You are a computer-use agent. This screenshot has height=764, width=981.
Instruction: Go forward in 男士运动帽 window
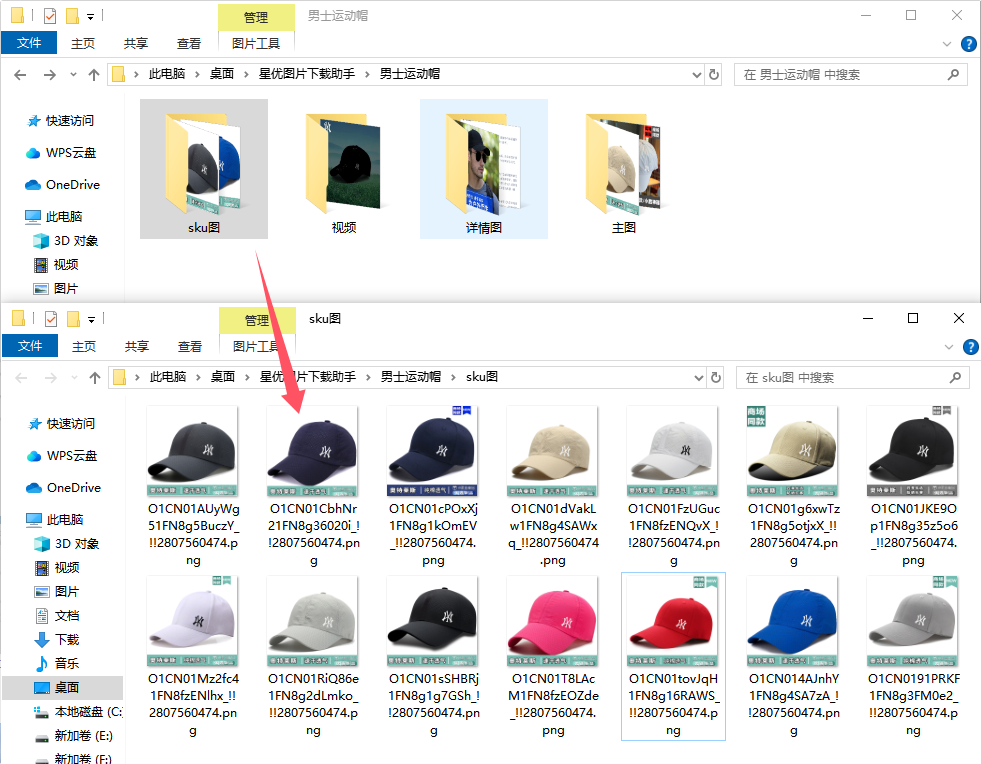pos(49,75)
